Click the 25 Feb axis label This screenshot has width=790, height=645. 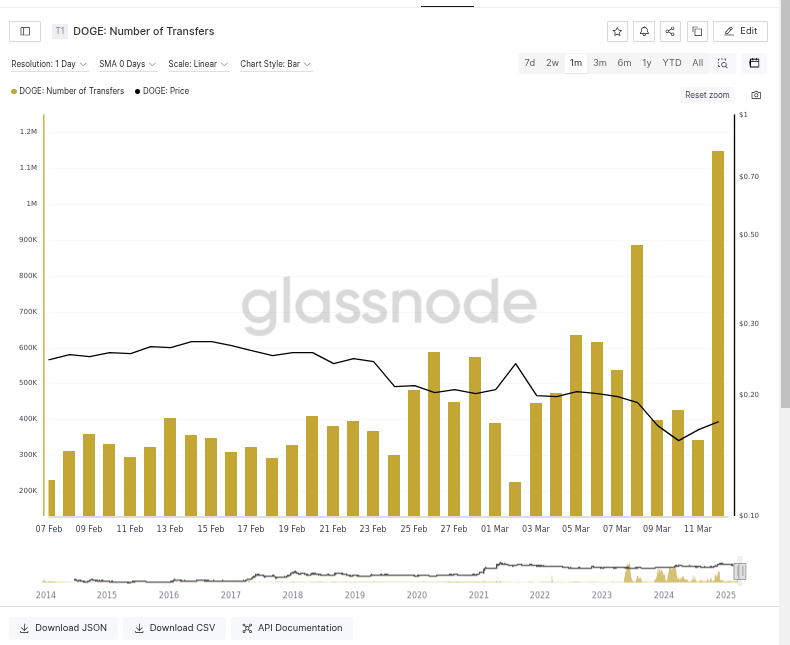coord(414,529)
